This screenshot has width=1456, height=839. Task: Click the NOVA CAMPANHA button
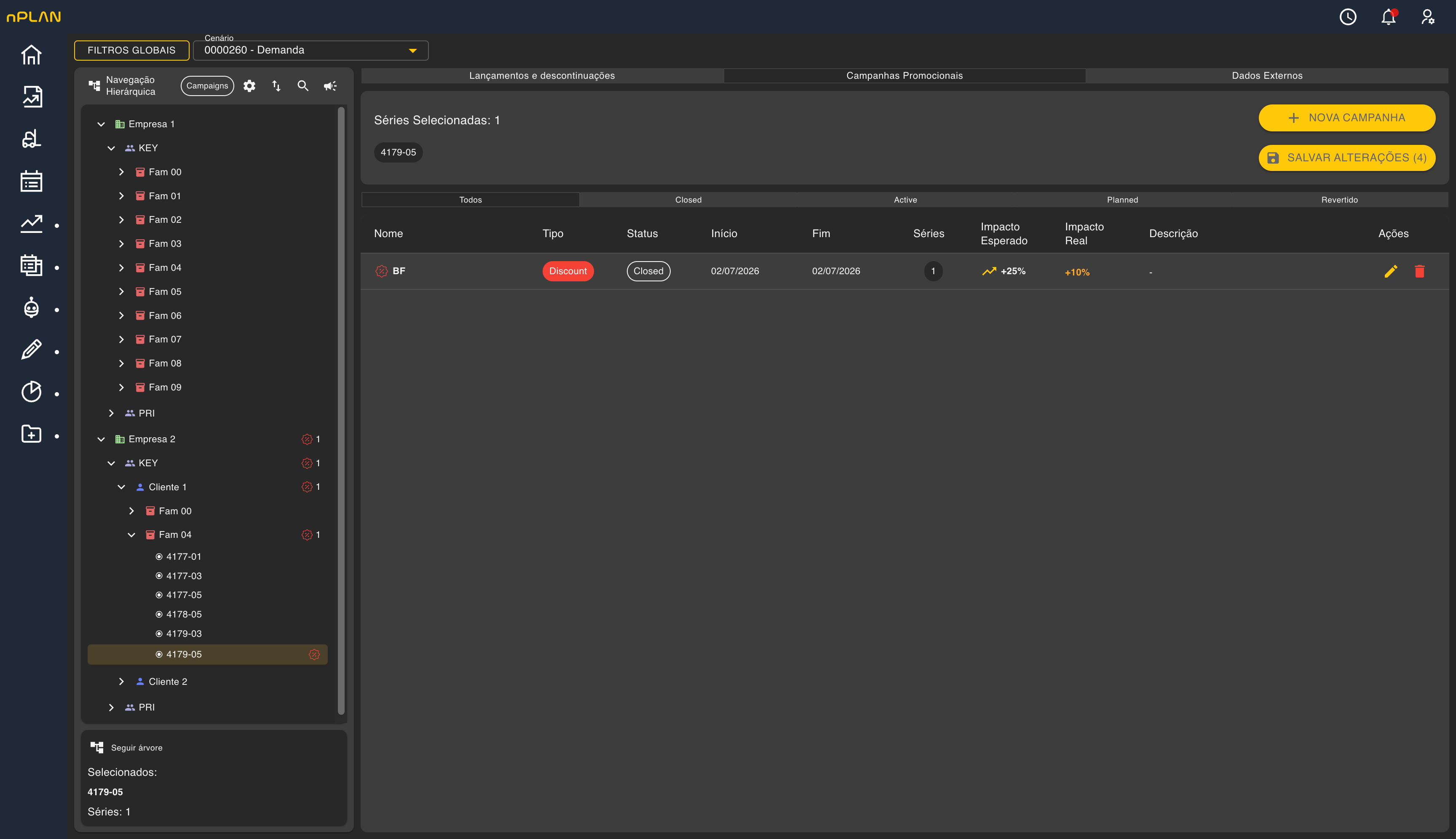pos(1346,118)
